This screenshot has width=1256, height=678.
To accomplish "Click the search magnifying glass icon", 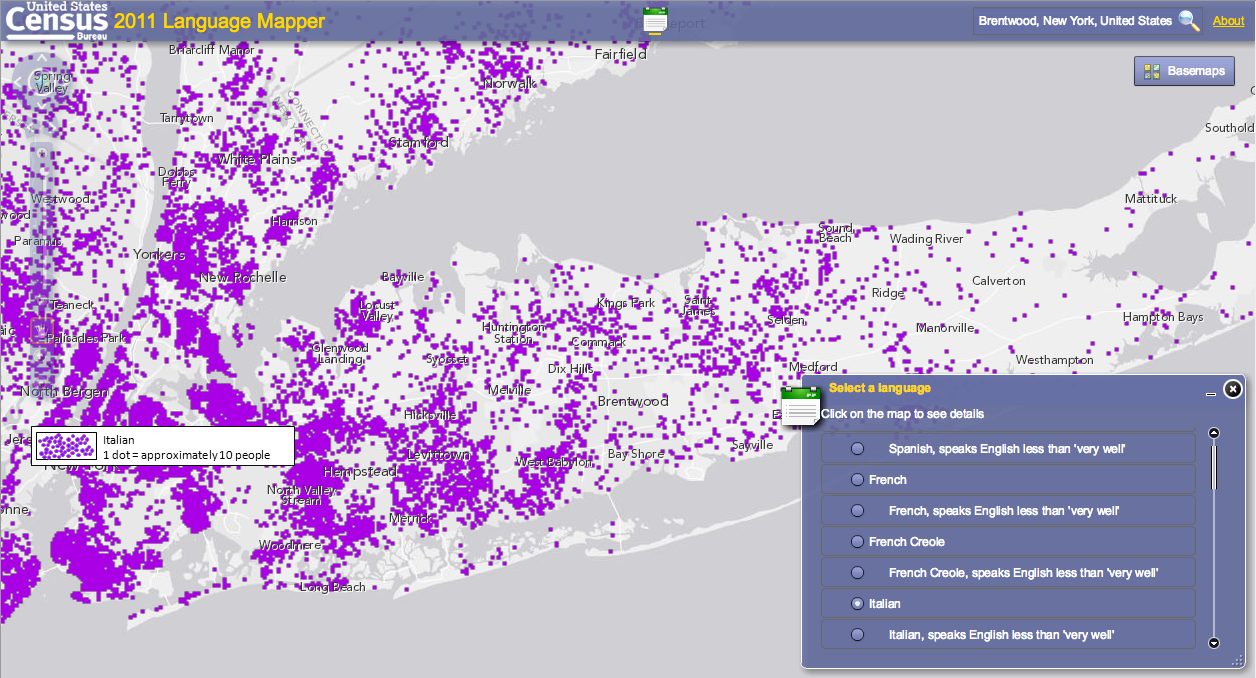I will point(1189,21).
